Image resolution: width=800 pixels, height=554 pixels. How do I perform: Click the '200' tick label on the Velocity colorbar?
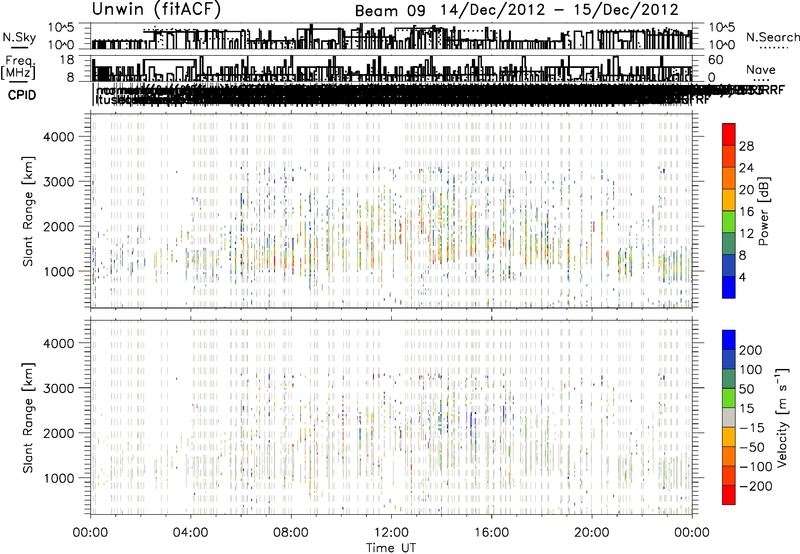751,350
